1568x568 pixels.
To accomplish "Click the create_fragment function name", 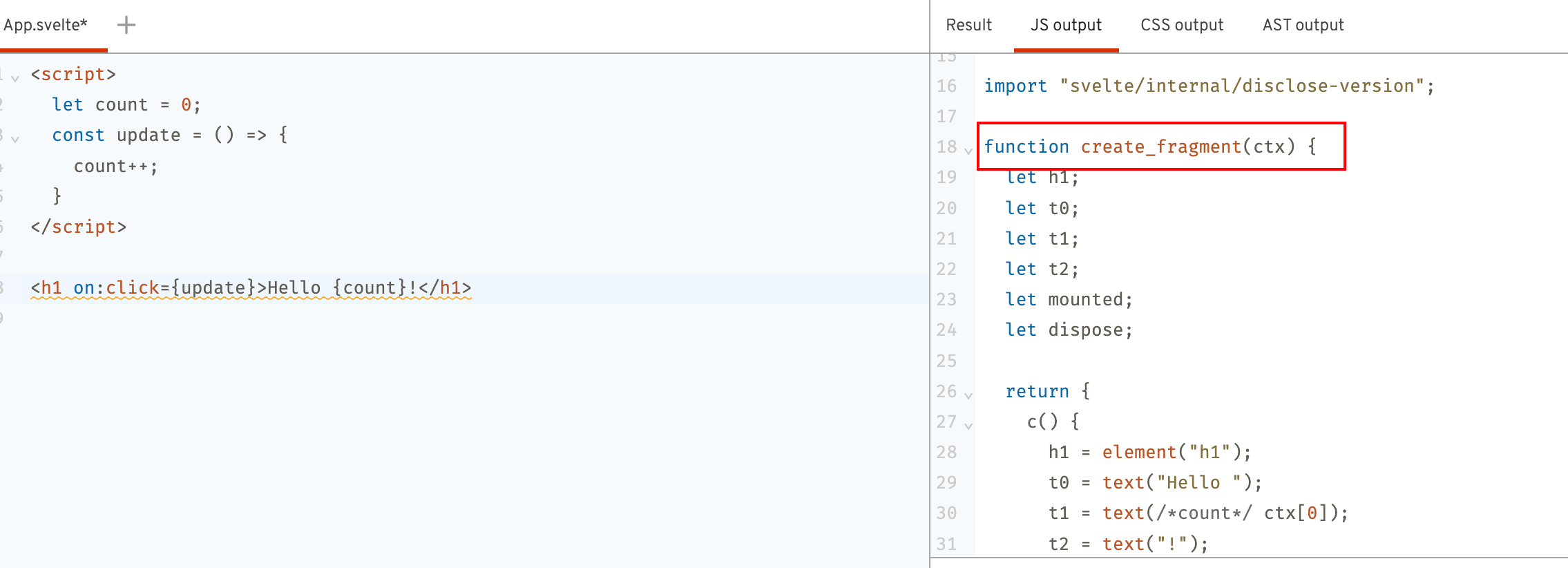I will [x=1160, y=147].
